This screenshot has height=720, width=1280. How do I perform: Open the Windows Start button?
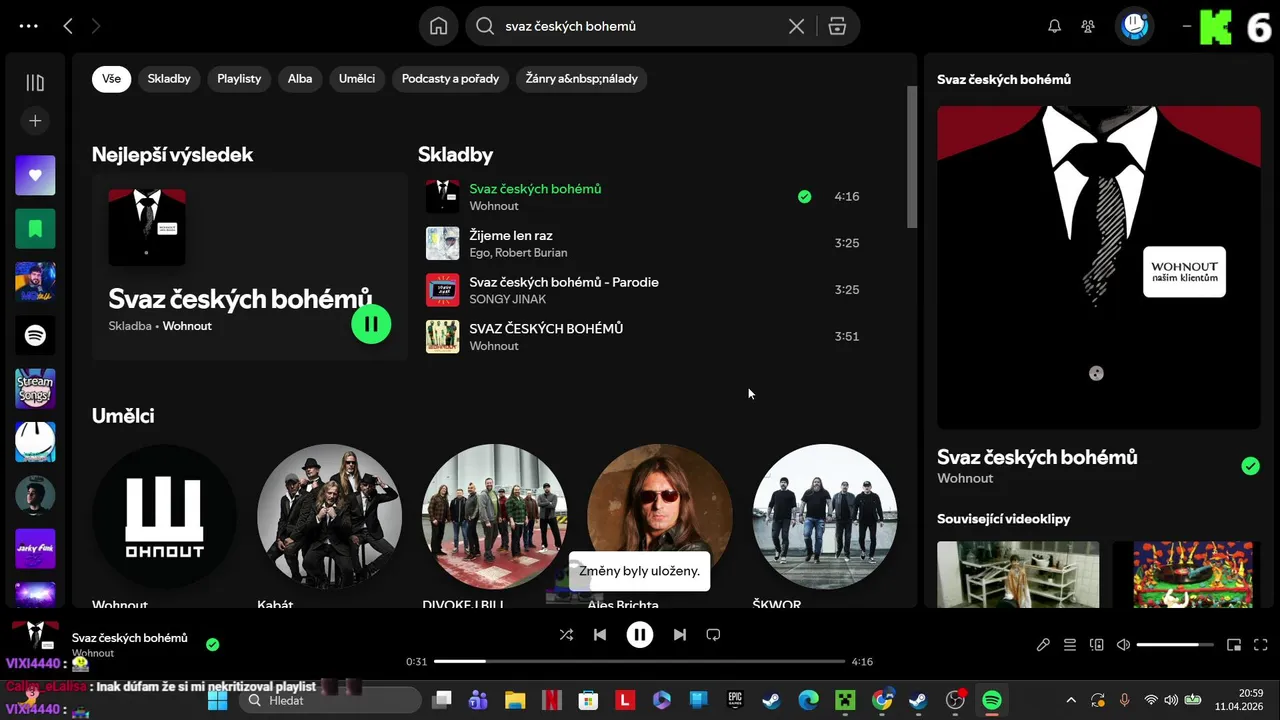click(218, 700)
